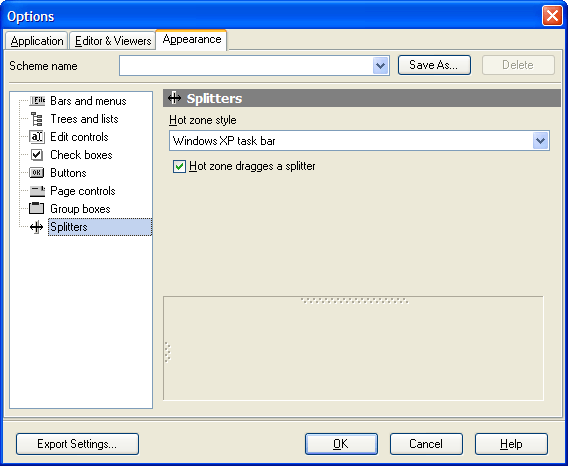Click the Buttons OK icon
Screen dimensions: 568x466
pyautogui.click(x=37, y=173)
